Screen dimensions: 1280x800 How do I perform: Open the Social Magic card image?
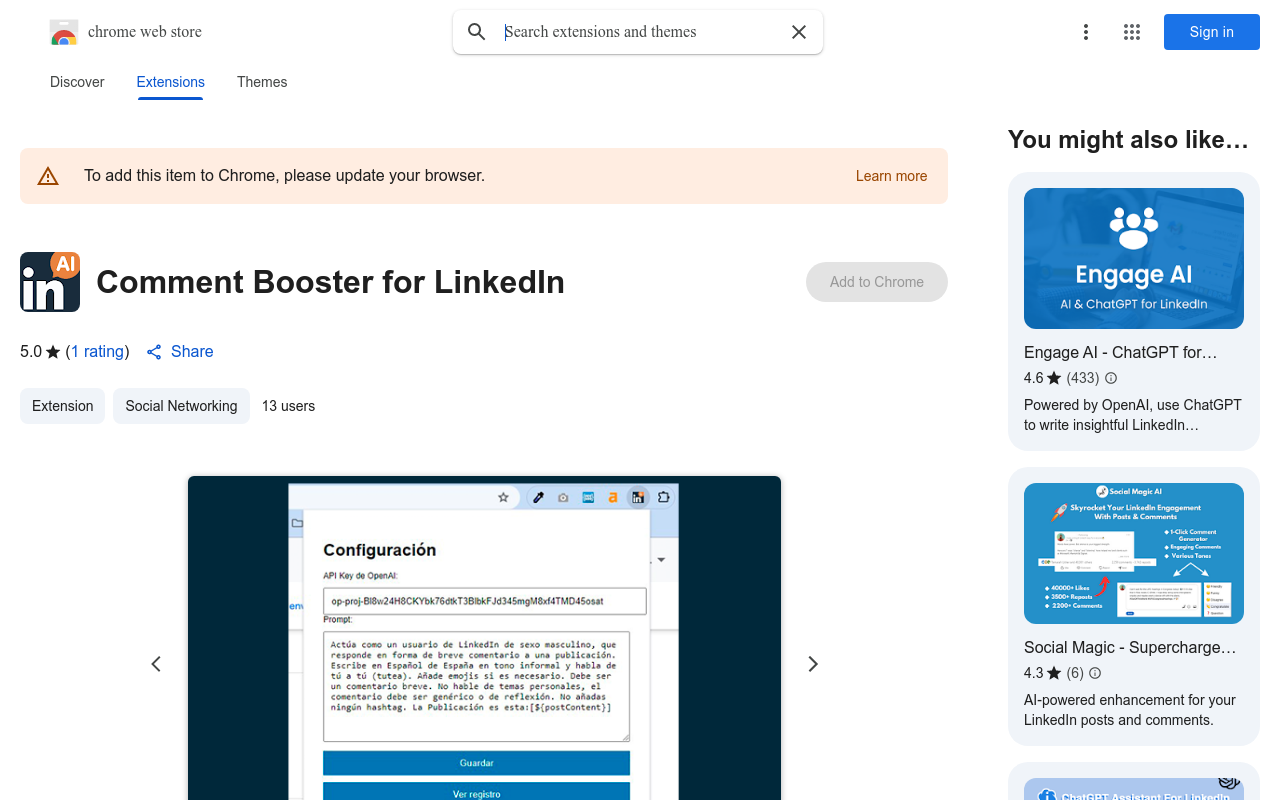click(x=1134, y=553)
